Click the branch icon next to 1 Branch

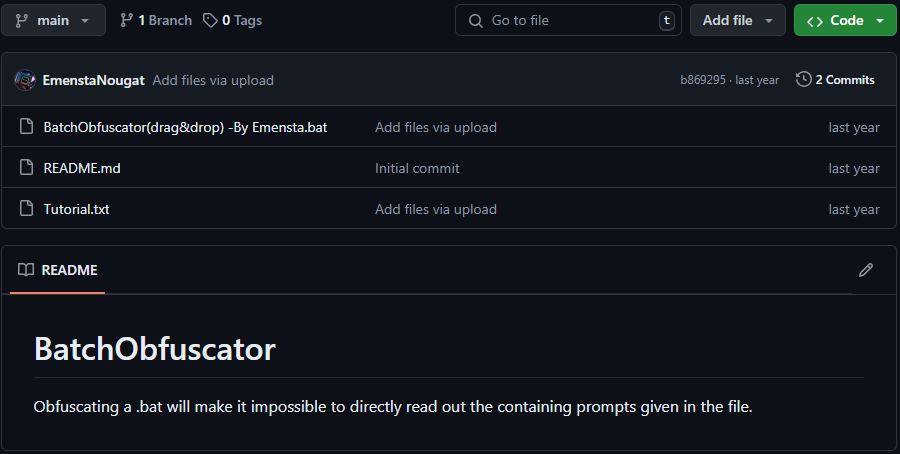tap(126, 20)
